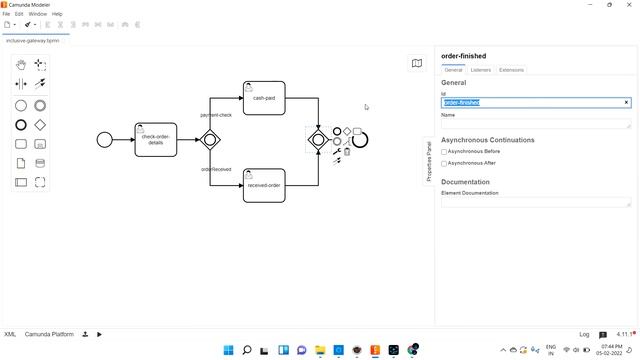640x360 pixels.
Task: Start process instance with the play icon
Action: (x=99, y=334)
